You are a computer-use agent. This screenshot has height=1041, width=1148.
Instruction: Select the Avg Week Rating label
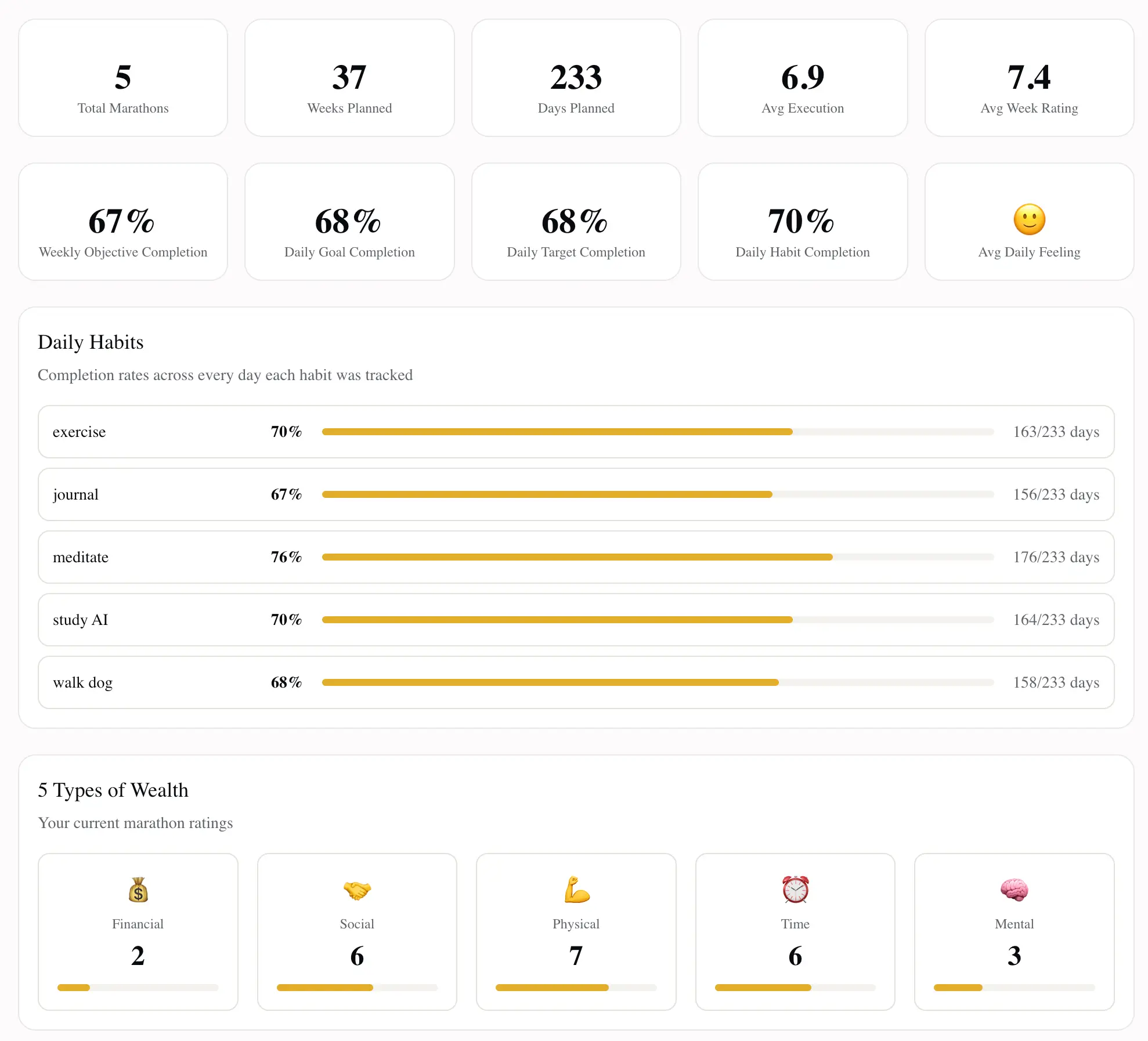tap(1029, 109)
